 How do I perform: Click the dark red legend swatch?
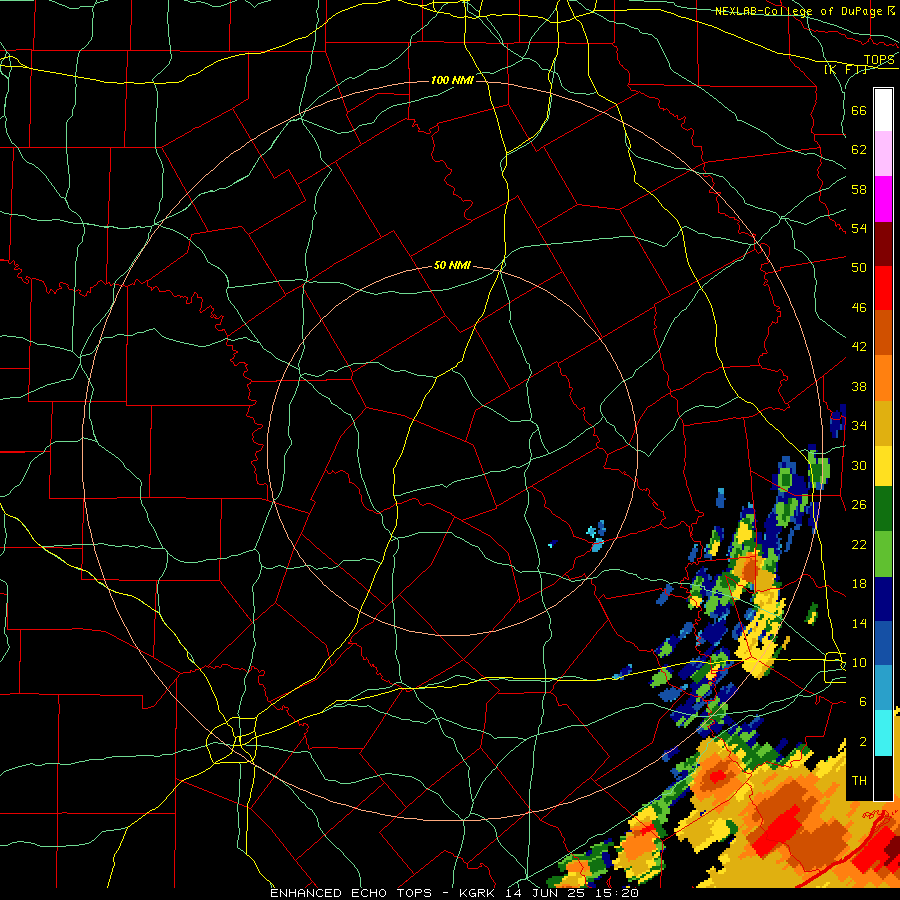(883, 243)
